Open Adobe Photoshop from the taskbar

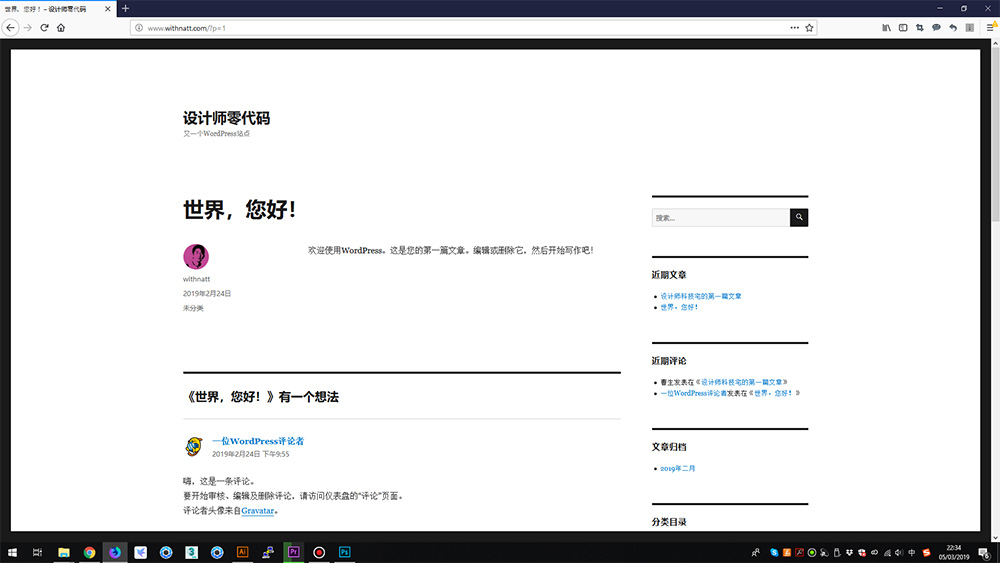click(344, 552)
